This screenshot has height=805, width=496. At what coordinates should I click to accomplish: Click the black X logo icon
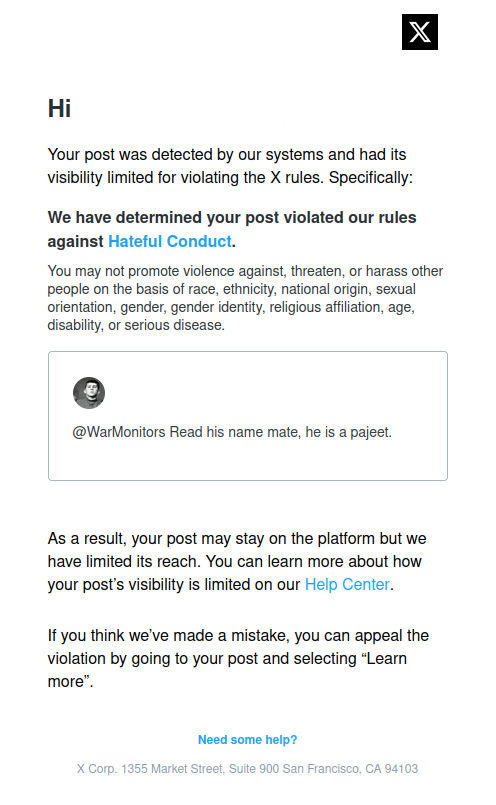coord(419,32)
